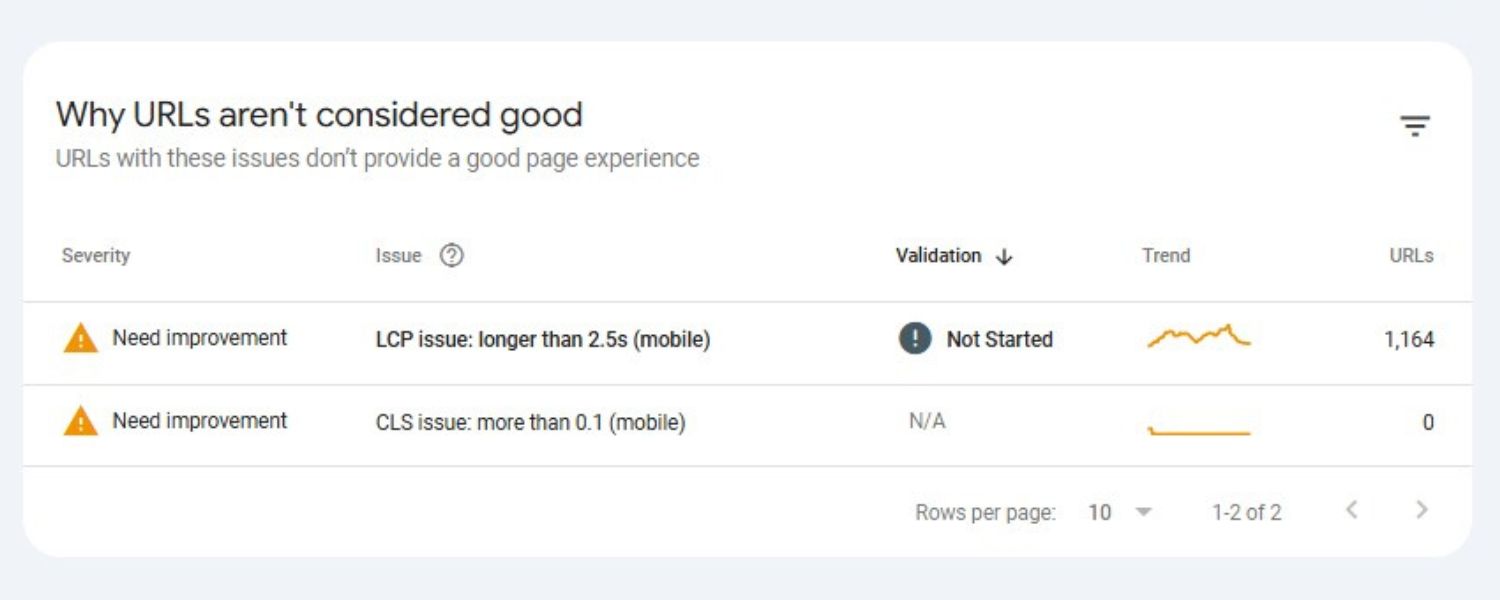Sort by the Validation column header
The width and height of the screenshot is (1500, 600).
pos(938,256)
